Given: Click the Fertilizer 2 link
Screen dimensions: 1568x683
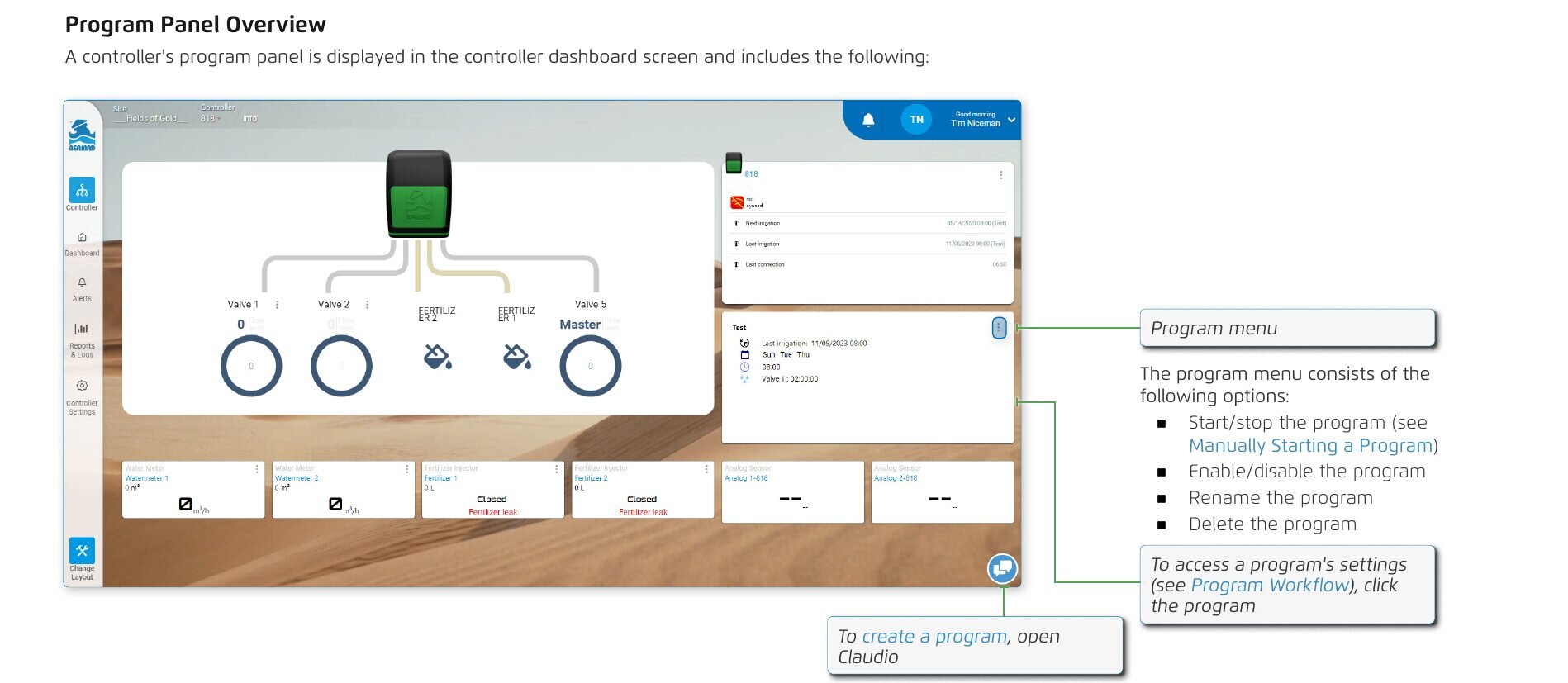Looking at the screenshot, I should [x=592, y=478].
